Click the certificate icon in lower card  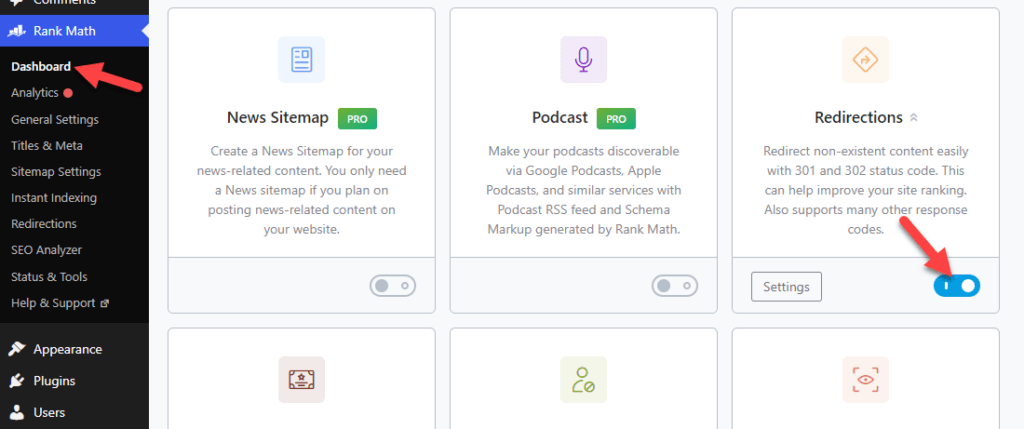(x=301, y=379)
